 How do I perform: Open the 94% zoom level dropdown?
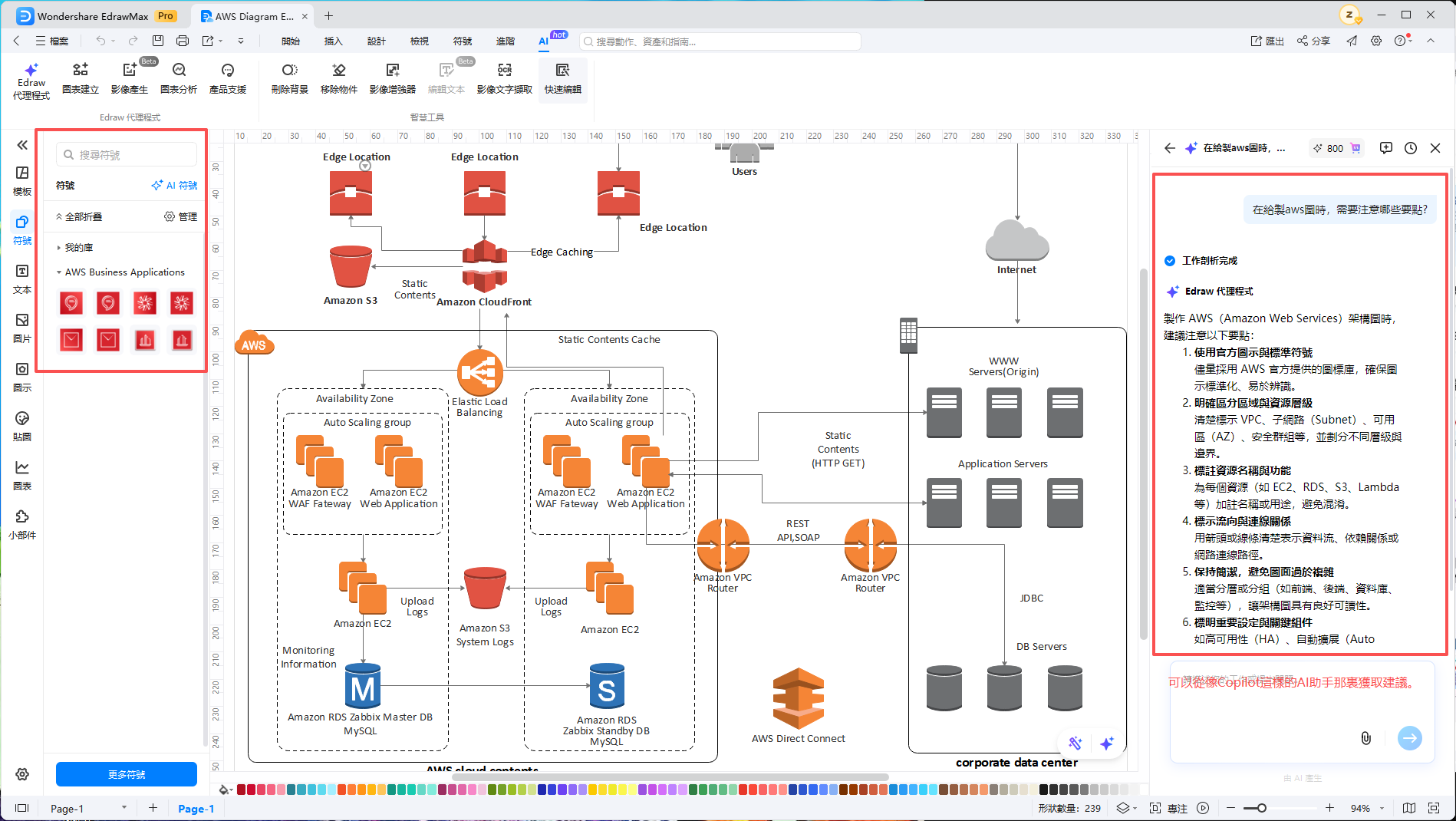[x=1382, y=808]
